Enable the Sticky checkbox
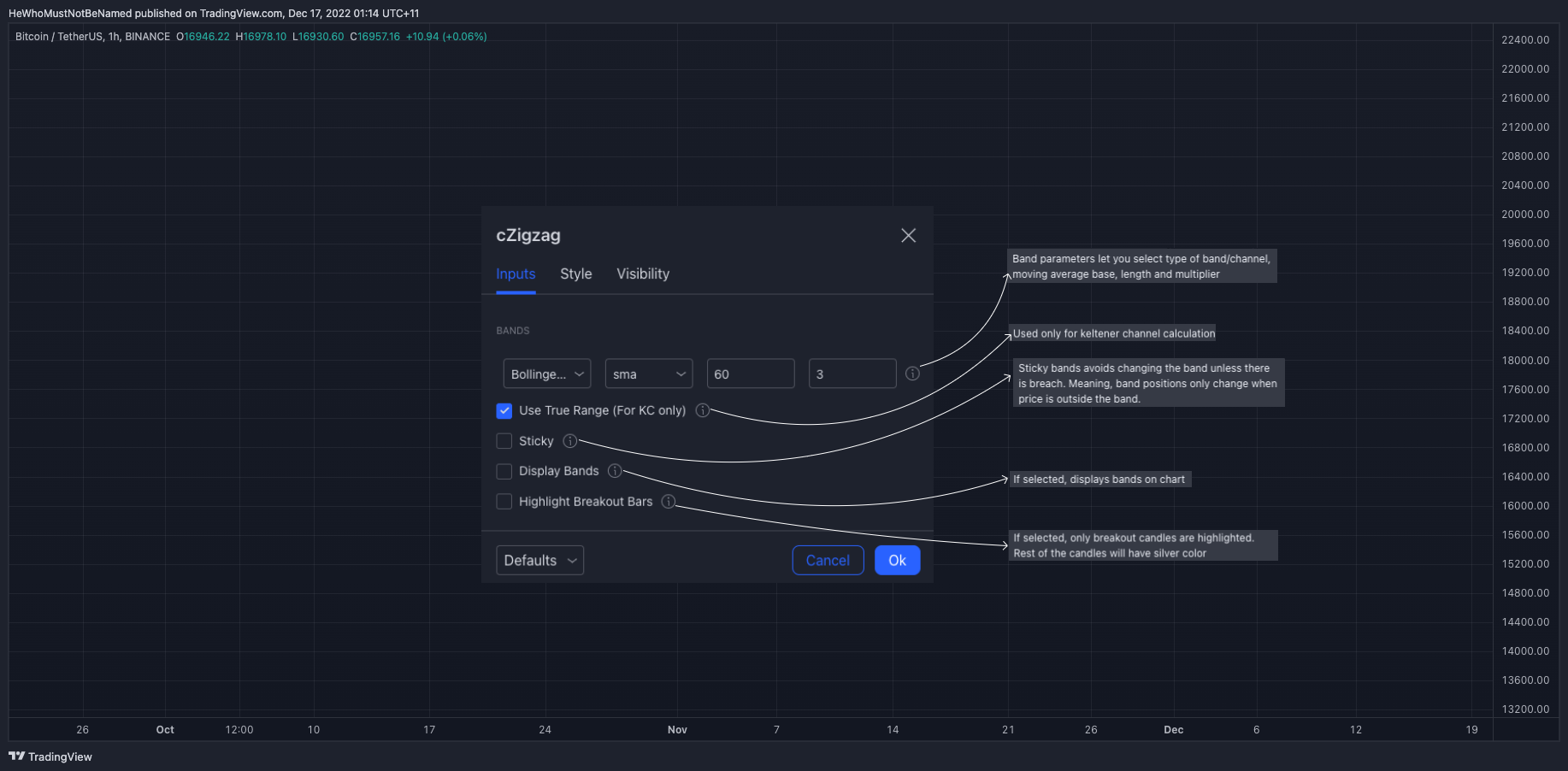This screenshot has width=1568, height=771. click(504, 441)
